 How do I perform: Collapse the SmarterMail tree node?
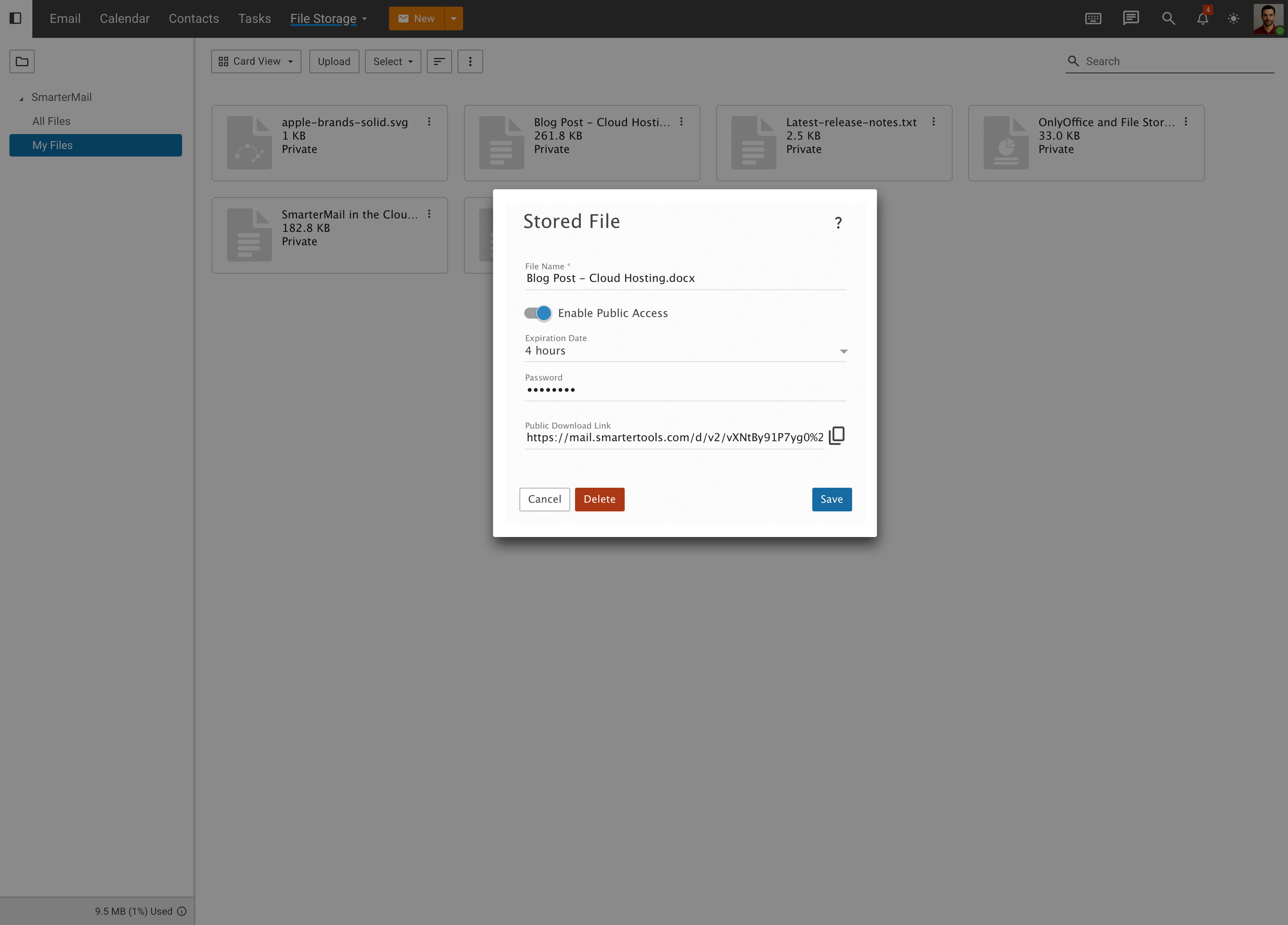(x=22, y=99)
